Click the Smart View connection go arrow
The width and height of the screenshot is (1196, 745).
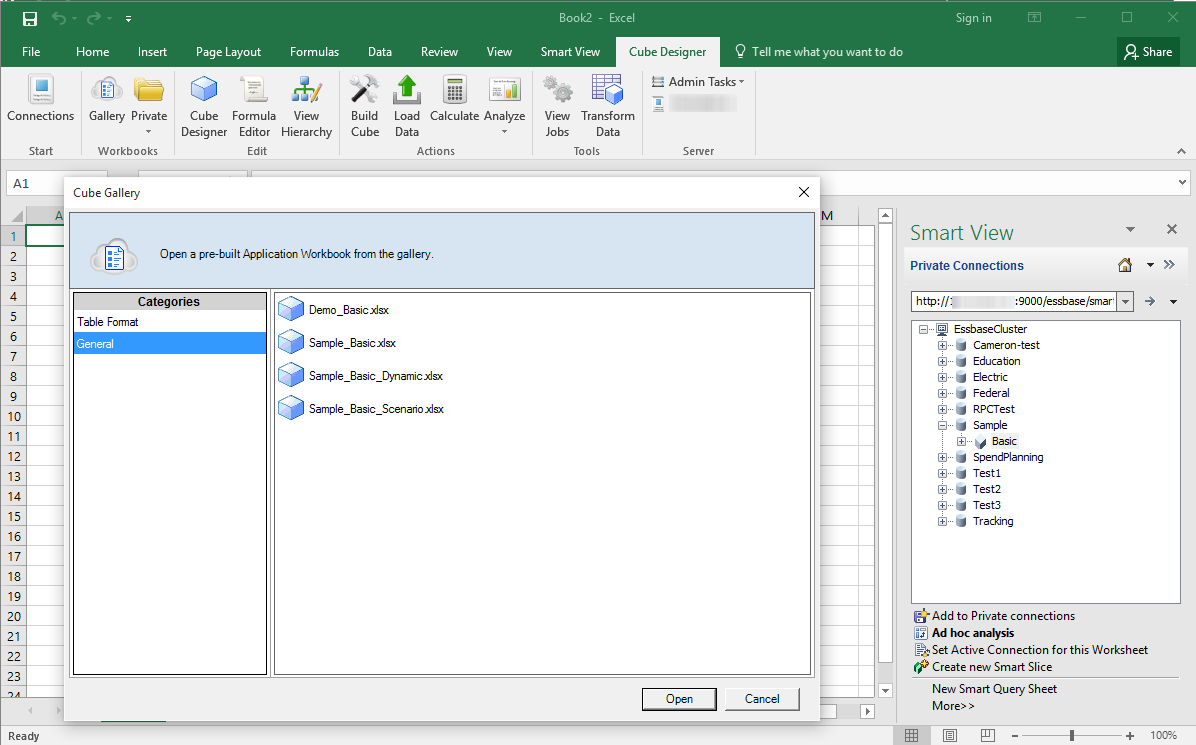[1149, 301]
